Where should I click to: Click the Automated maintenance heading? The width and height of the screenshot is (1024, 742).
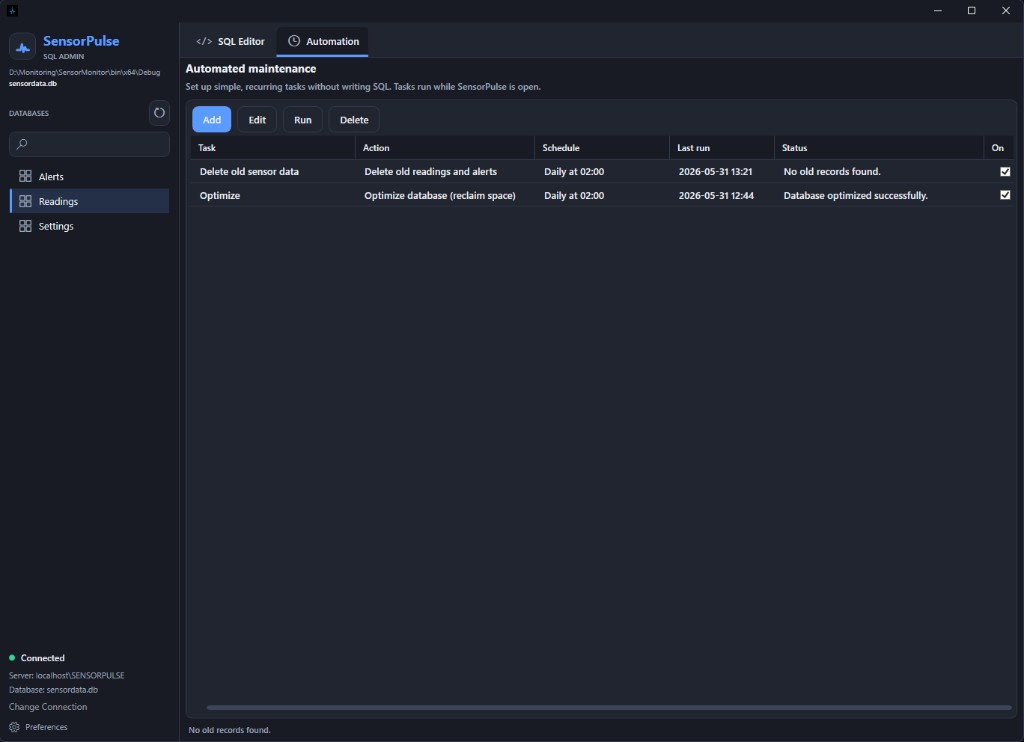251,69
